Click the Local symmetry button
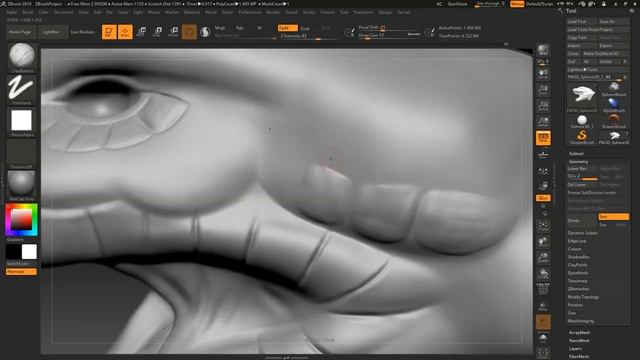The width and height of the screenshot is (640, 360). click(543, 171)
